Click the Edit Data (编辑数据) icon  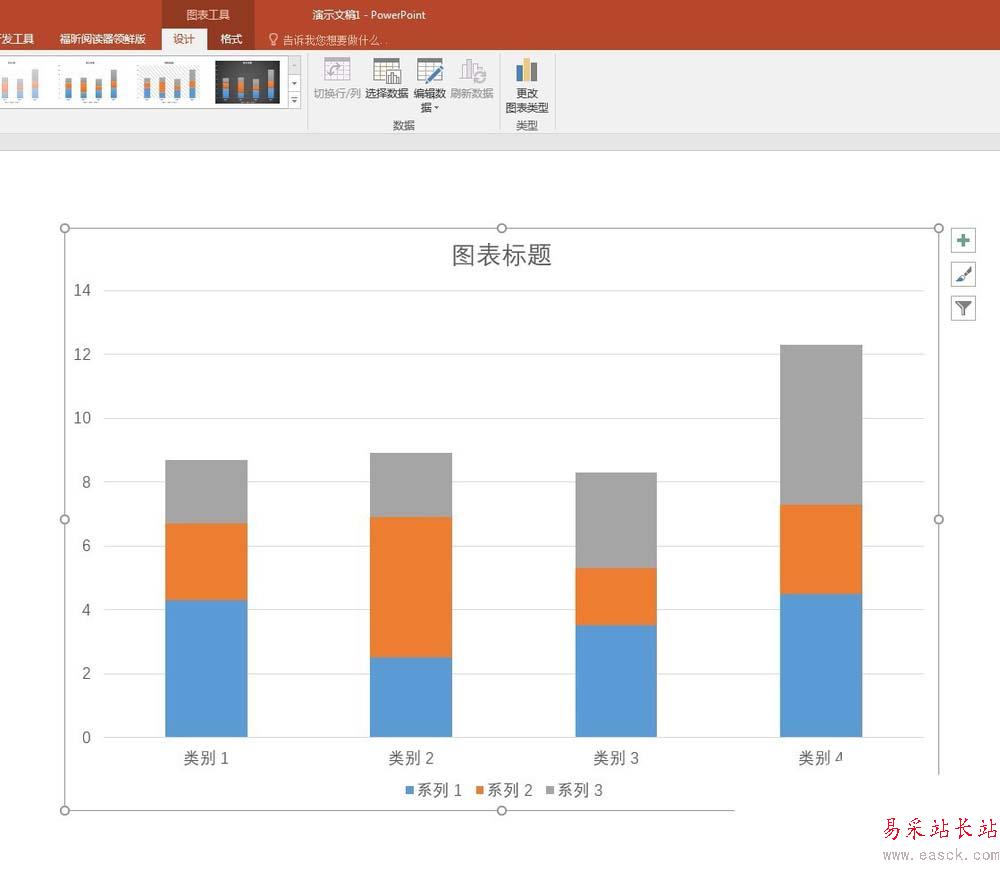tap(430, 71)
